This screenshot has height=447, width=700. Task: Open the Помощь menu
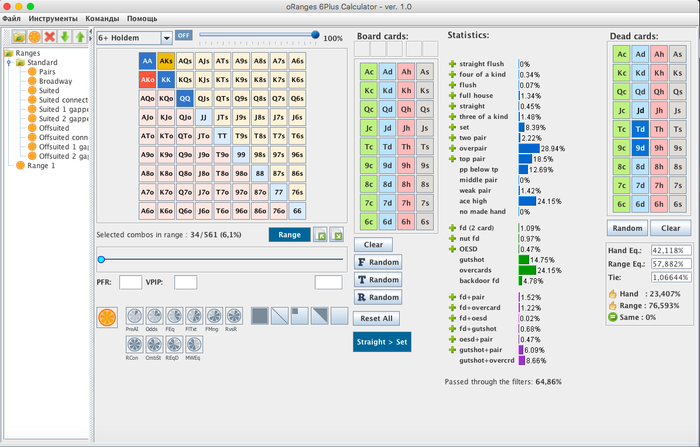click(x=142, y=18)
